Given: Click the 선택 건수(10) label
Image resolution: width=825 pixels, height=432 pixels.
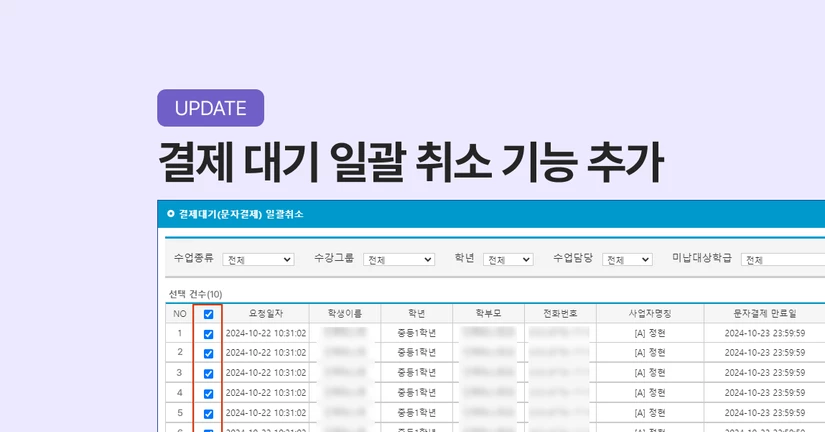Looking at the screenshot, I should click(x=195, y=294).
